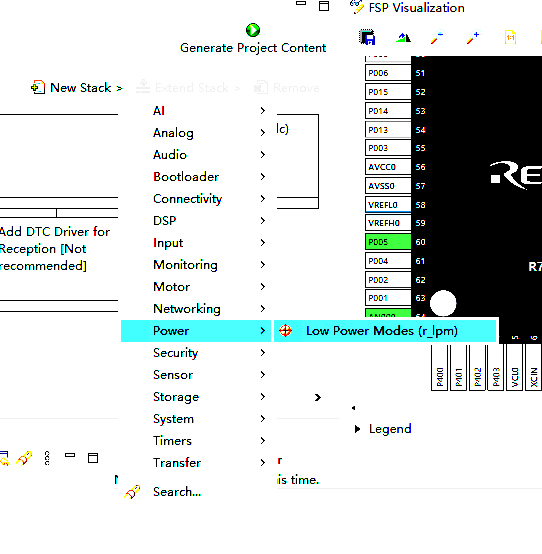Expand the Timers submenu arrow

point(263,441)
